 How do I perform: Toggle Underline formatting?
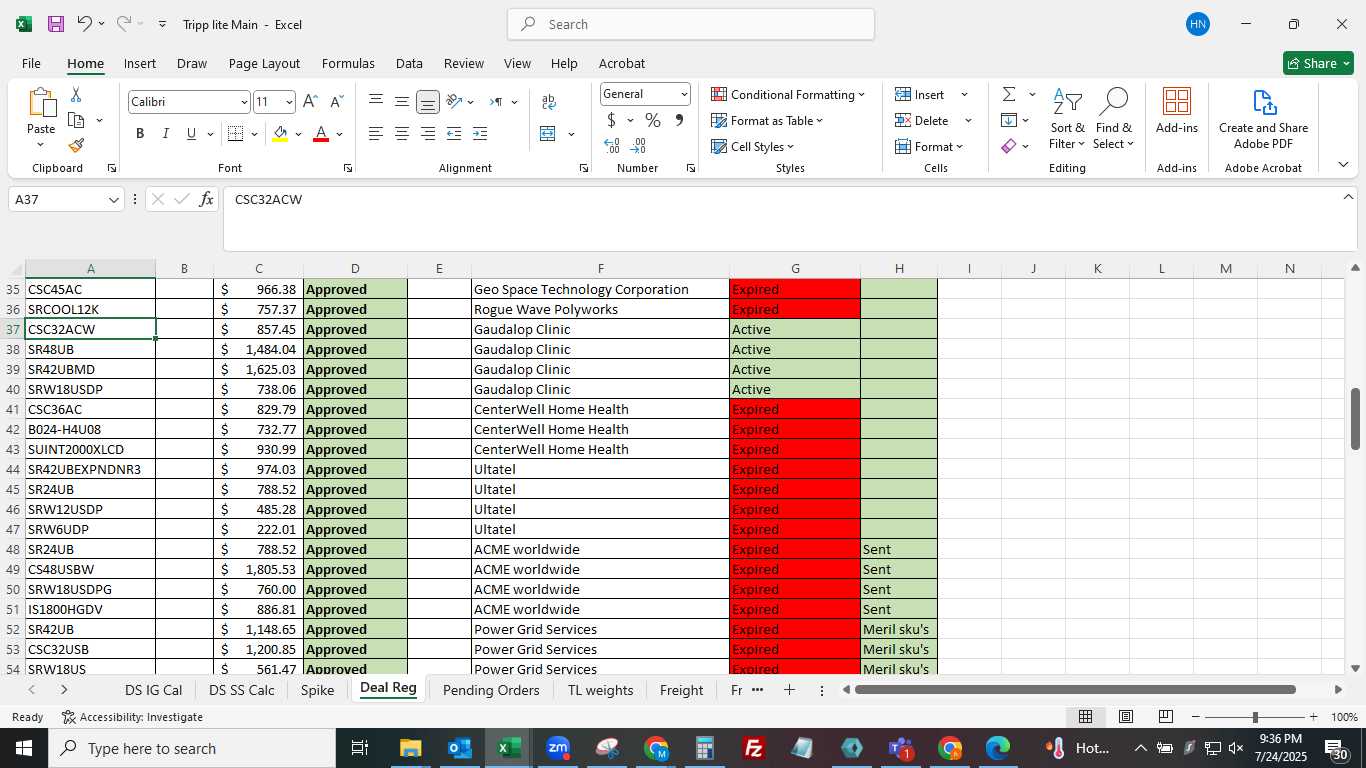(191, 134)
